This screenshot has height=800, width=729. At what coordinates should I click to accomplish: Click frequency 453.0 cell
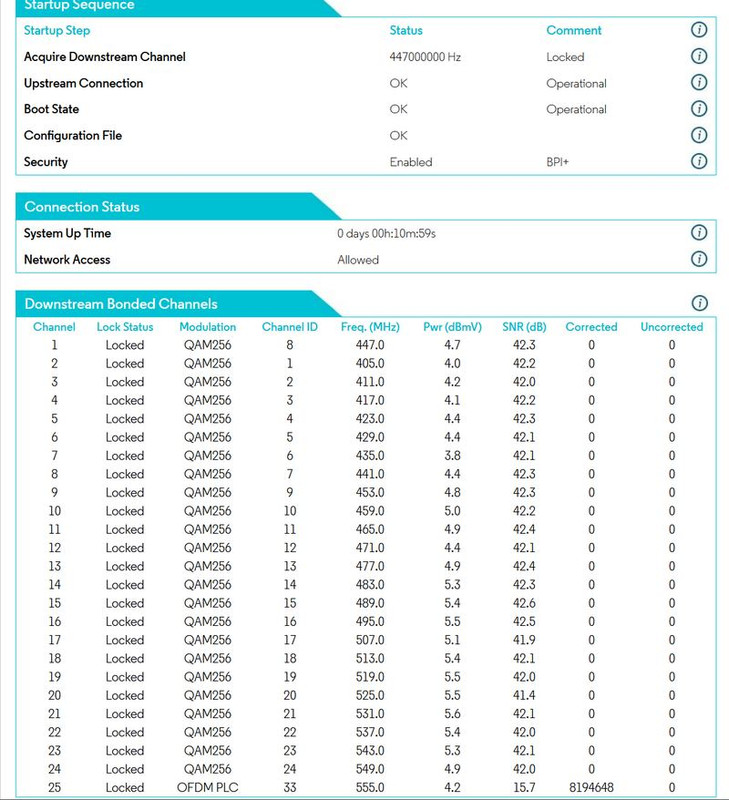[370, 493]
